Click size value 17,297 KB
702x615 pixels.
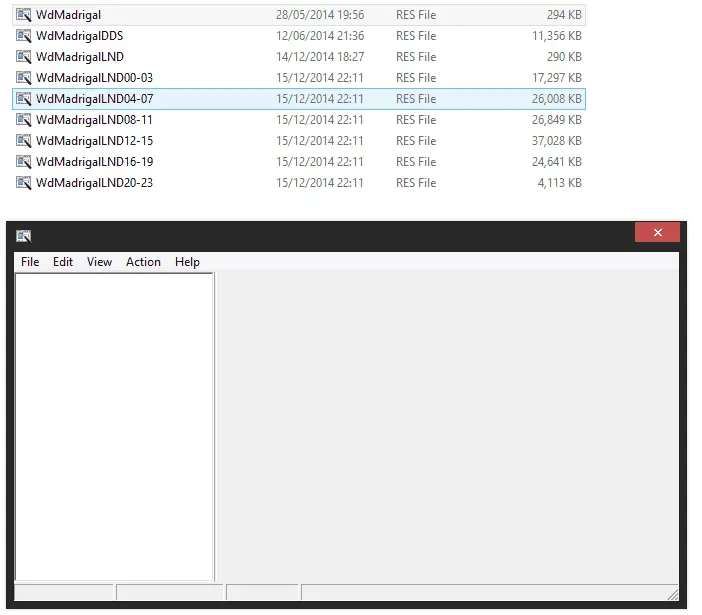(557, 78)
